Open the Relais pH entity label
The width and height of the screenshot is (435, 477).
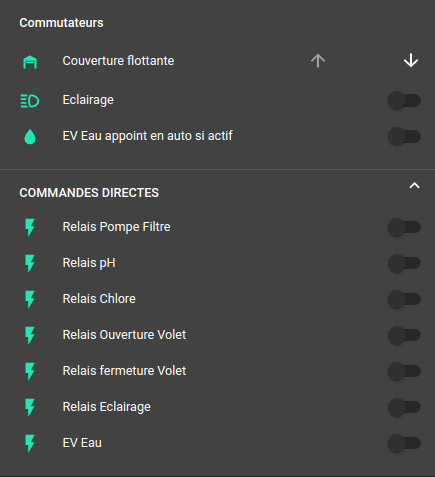[x=89, y=263]
